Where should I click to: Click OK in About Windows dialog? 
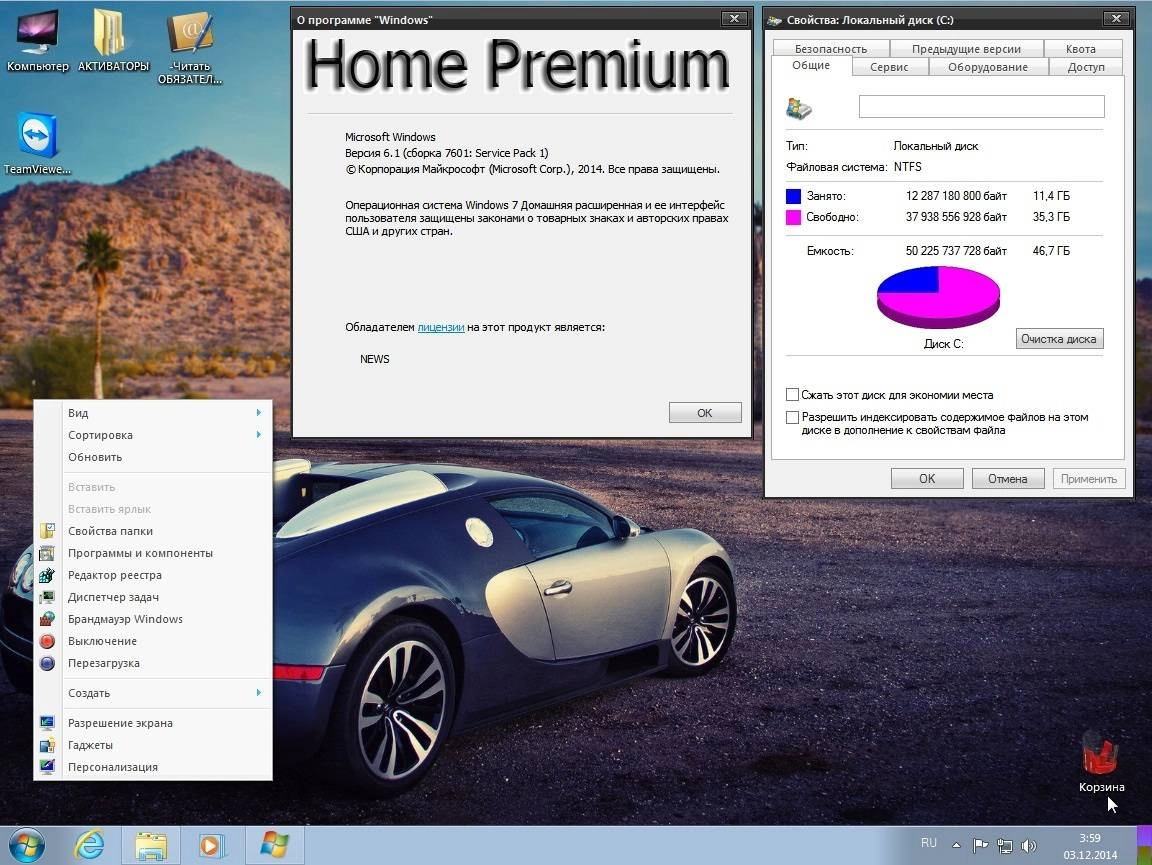click(x=705, y=413)
